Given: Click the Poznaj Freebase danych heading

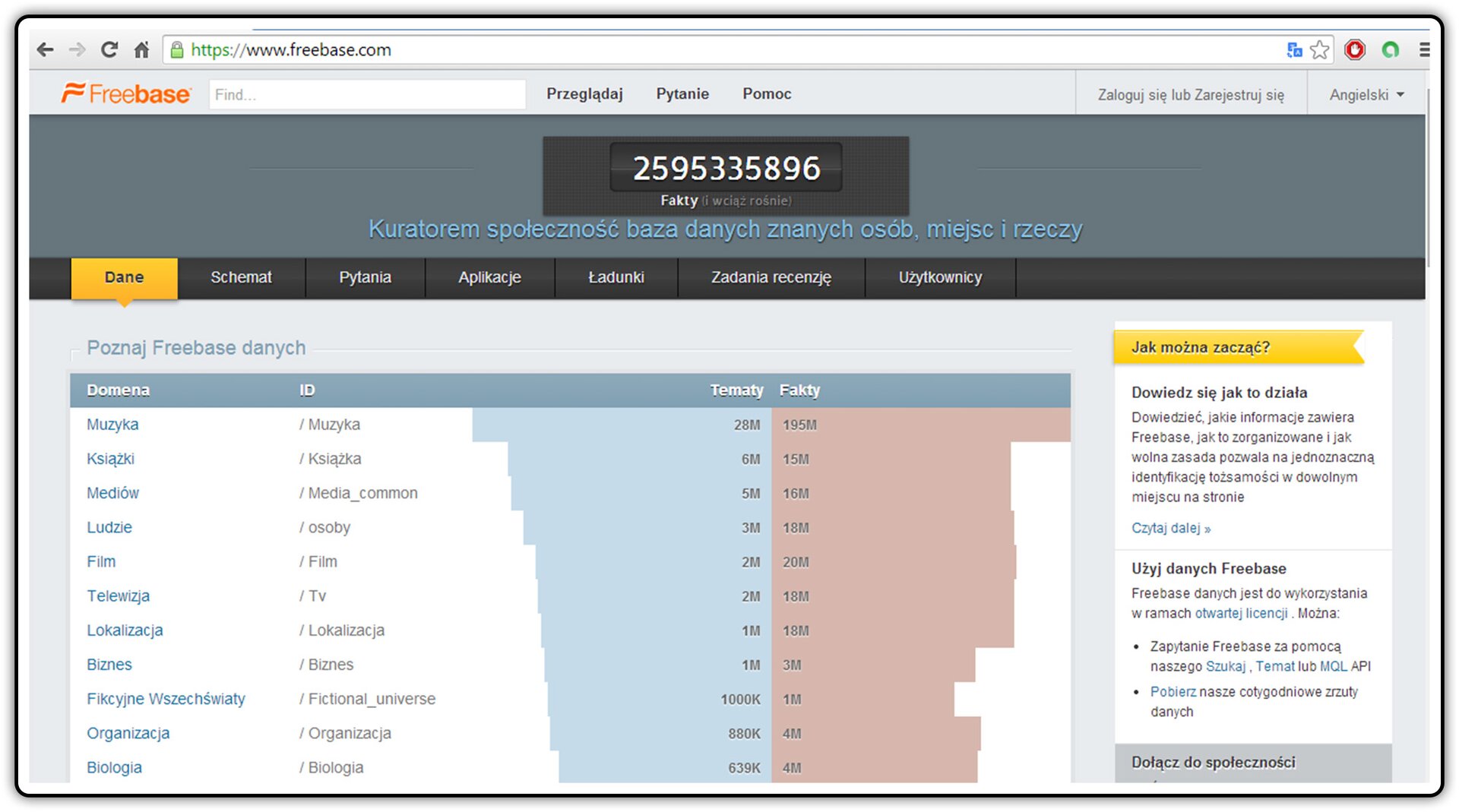Looking at the screenshot, I should tap(196, 348).
